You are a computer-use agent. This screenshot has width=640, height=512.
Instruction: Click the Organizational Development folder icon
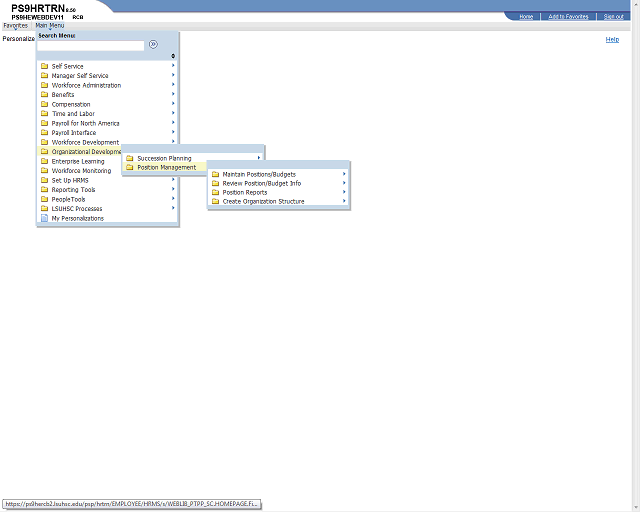pyautogui.click(x=44, y=151)
